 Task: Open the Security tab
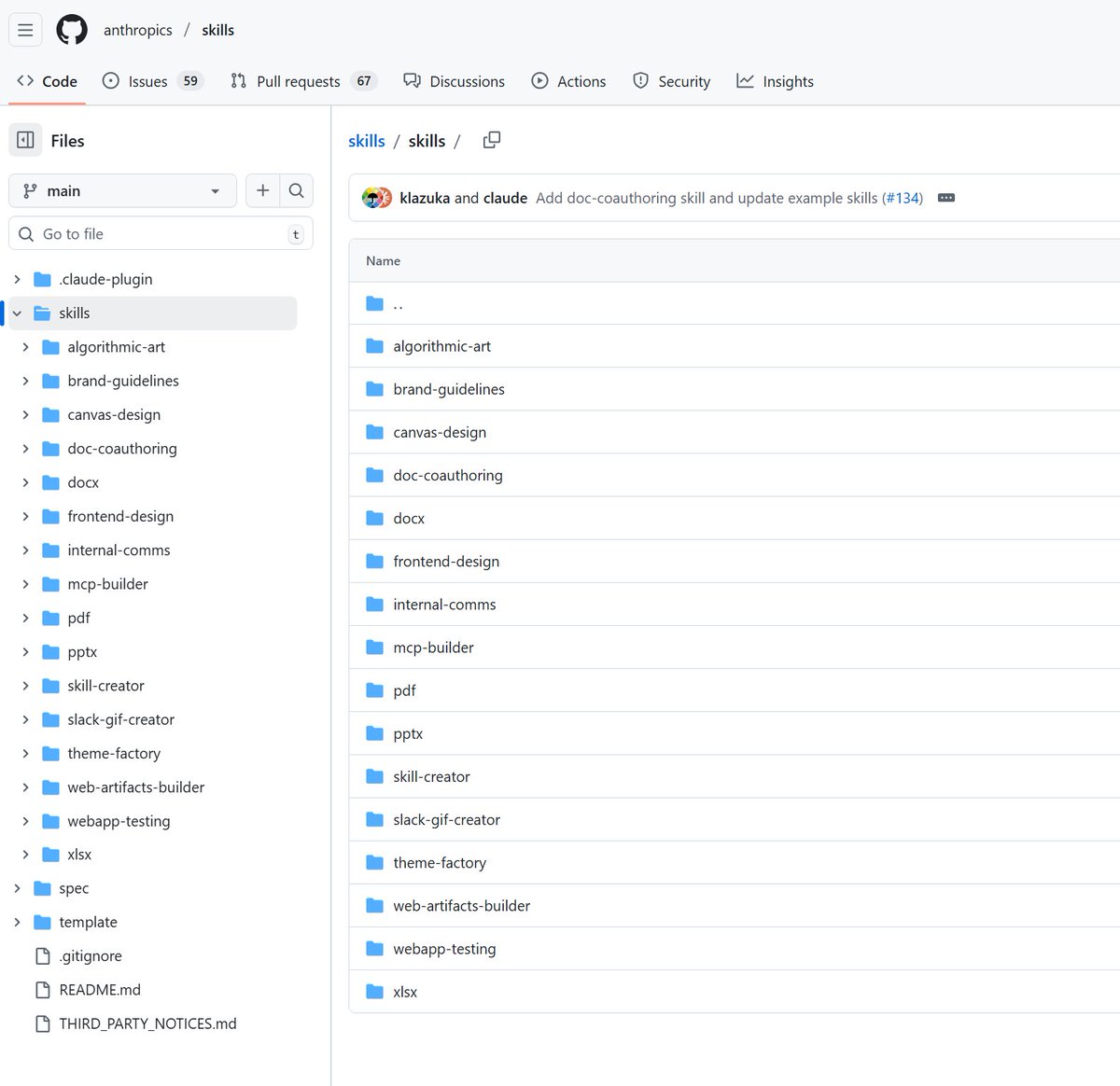pos(671,81)
